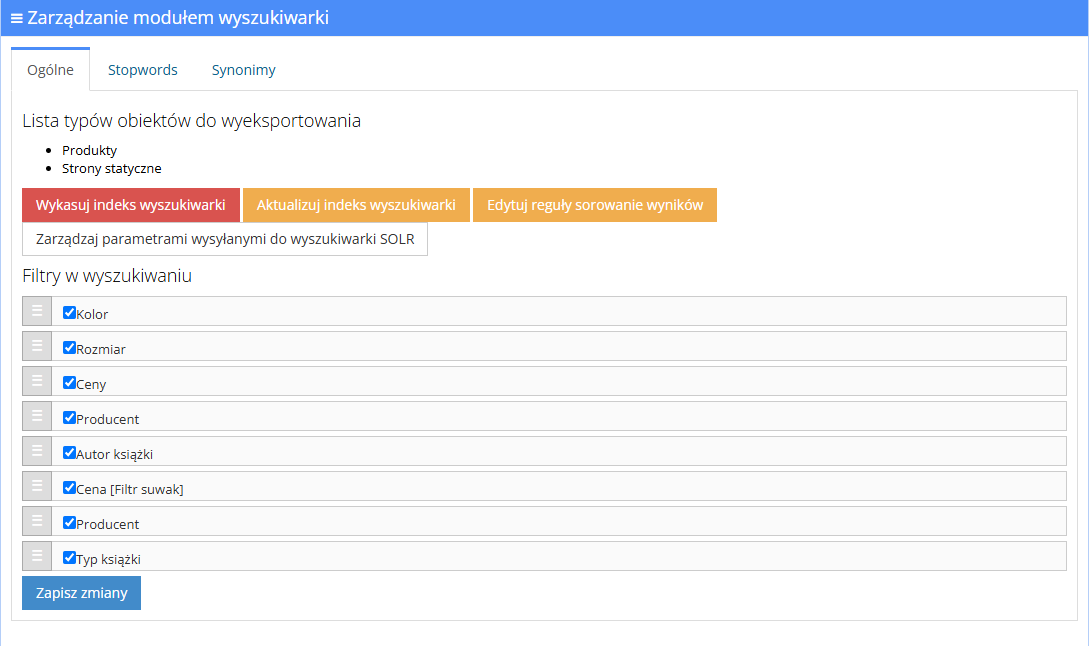Toggle the Rozmiar filter checkbox

click(x=69, y=347)
